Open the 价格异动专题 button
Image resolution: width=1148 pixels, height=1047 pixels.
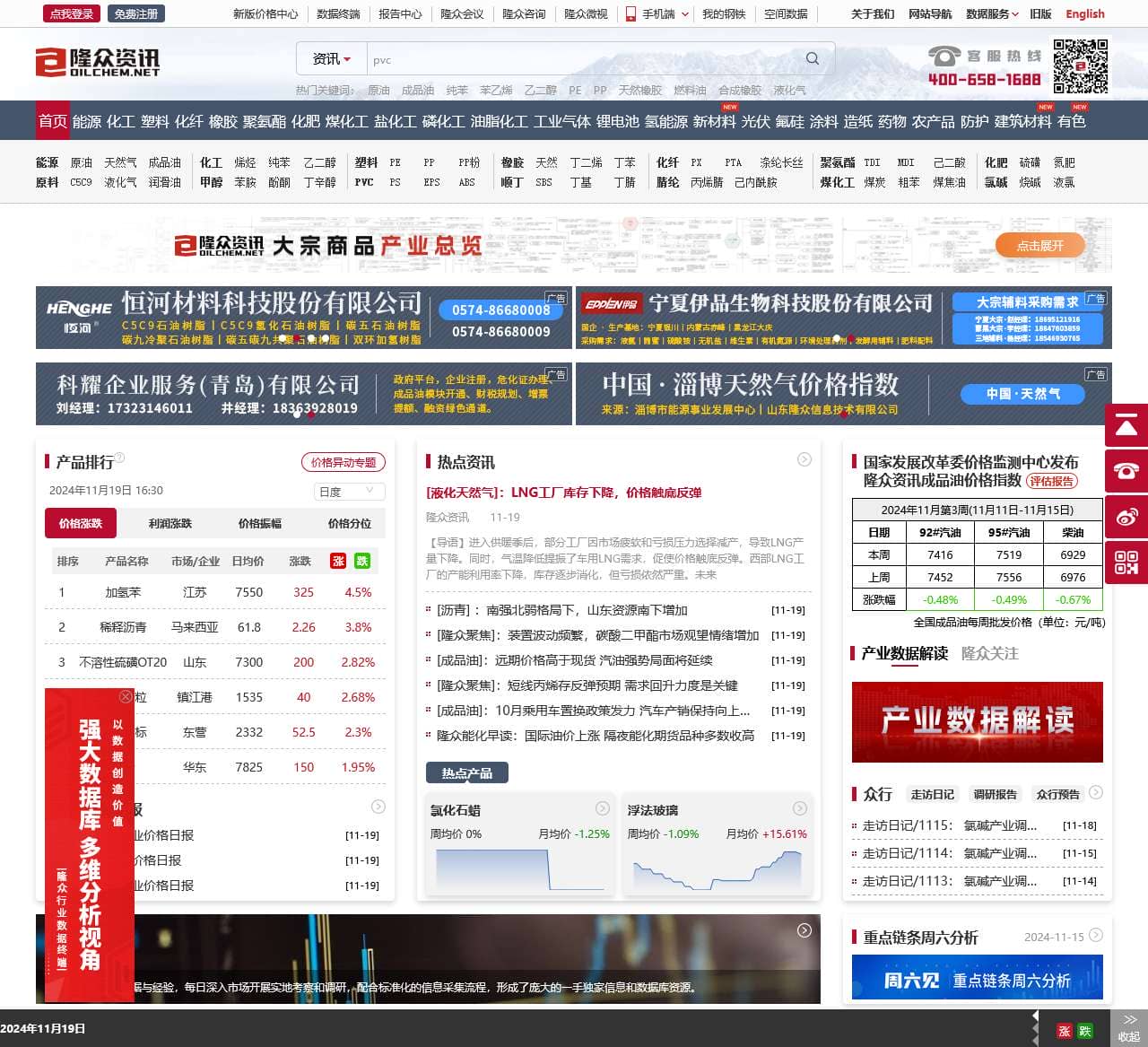(344, 462)
